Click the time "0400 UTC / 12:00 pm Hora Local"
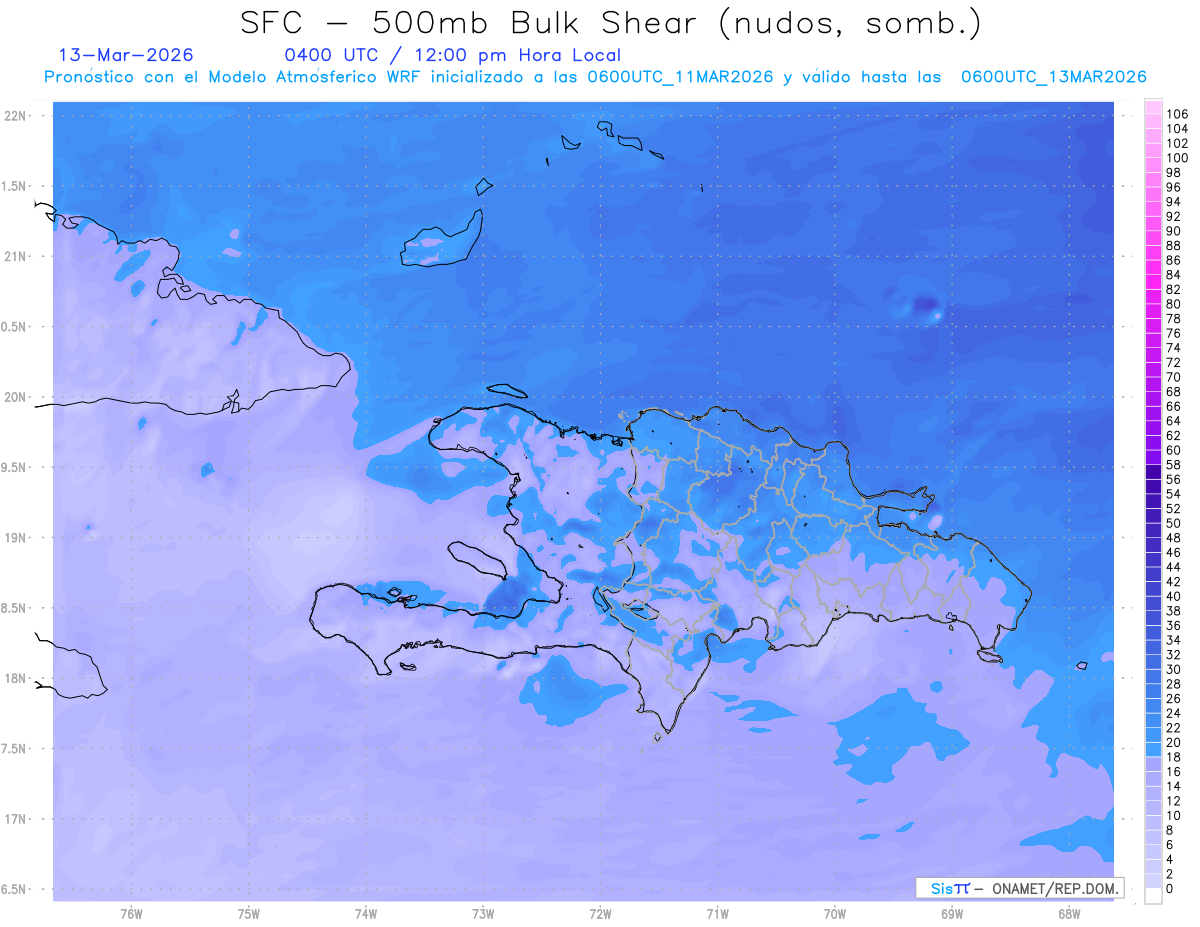This screenshot has height=927, width=1200. [x=453, y=56]
